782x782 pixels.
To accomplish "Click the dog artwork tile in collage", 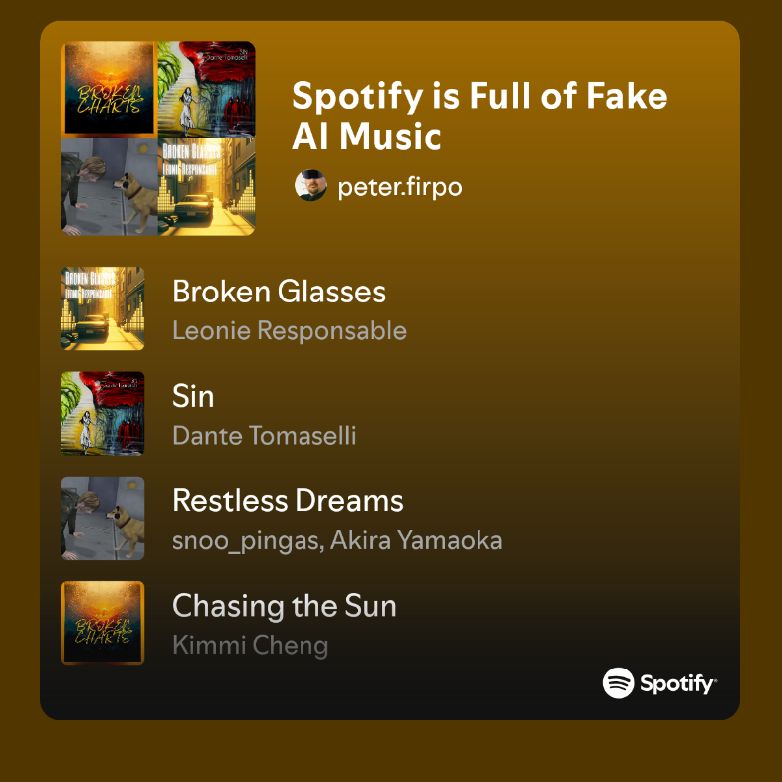I will tap(109, 187).
